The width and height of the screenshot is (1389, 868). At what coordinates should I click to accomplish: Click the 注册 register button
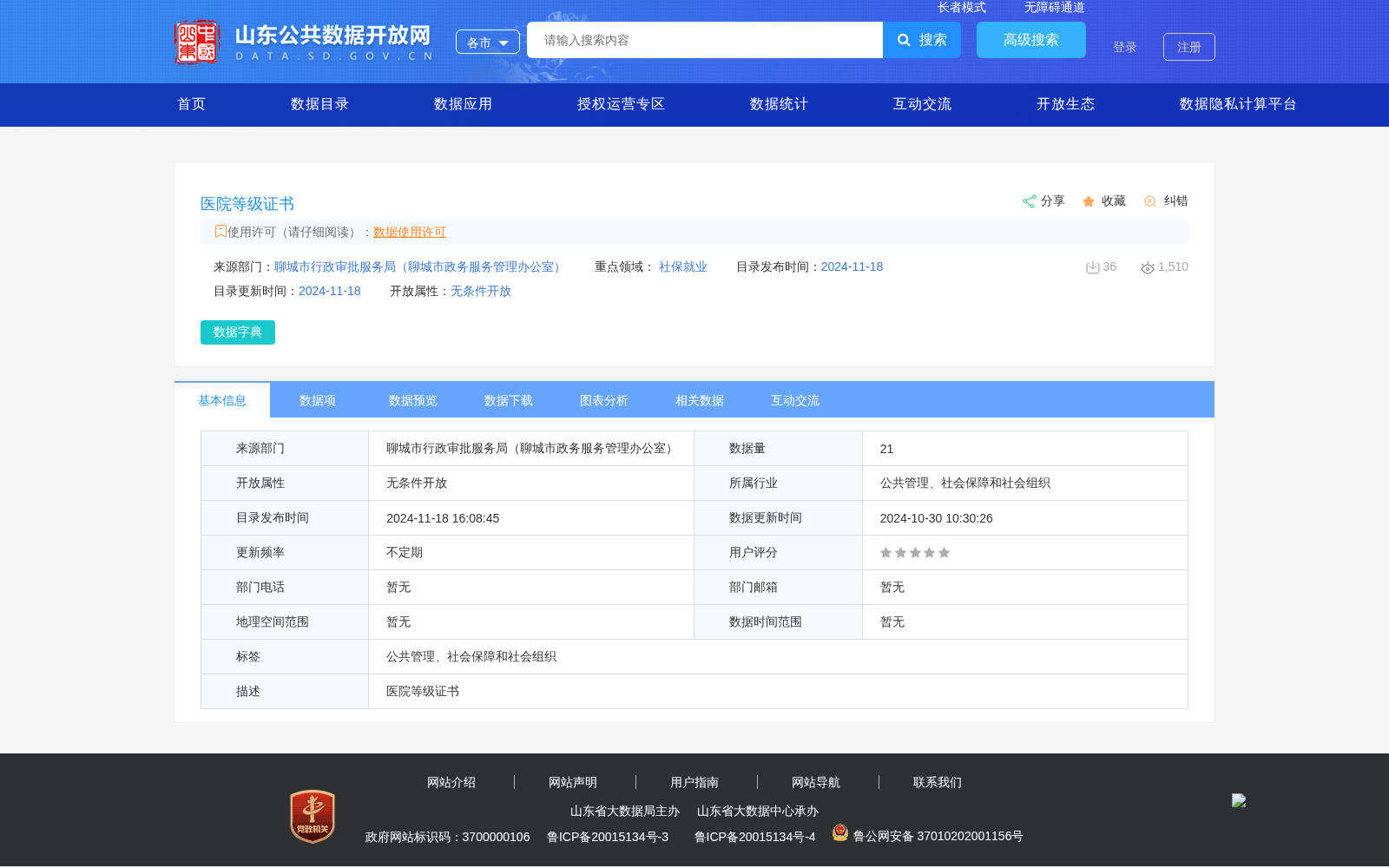tap(1189, 47)
